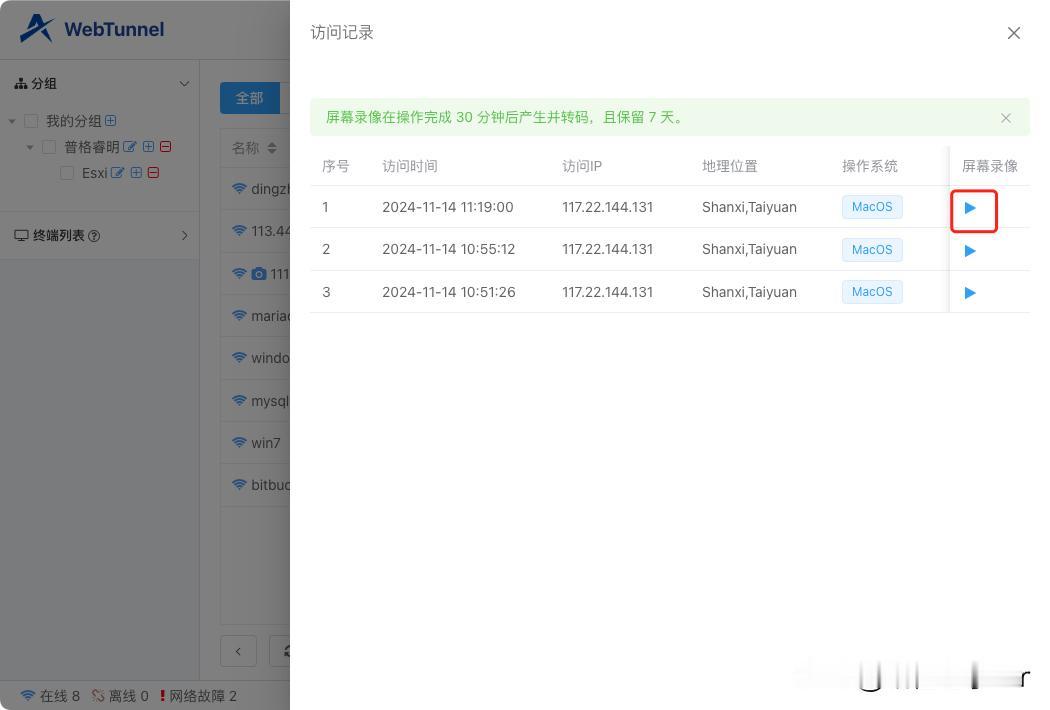
Task: Click 在线 8 status indicator
Action: [x=50, y=696]
